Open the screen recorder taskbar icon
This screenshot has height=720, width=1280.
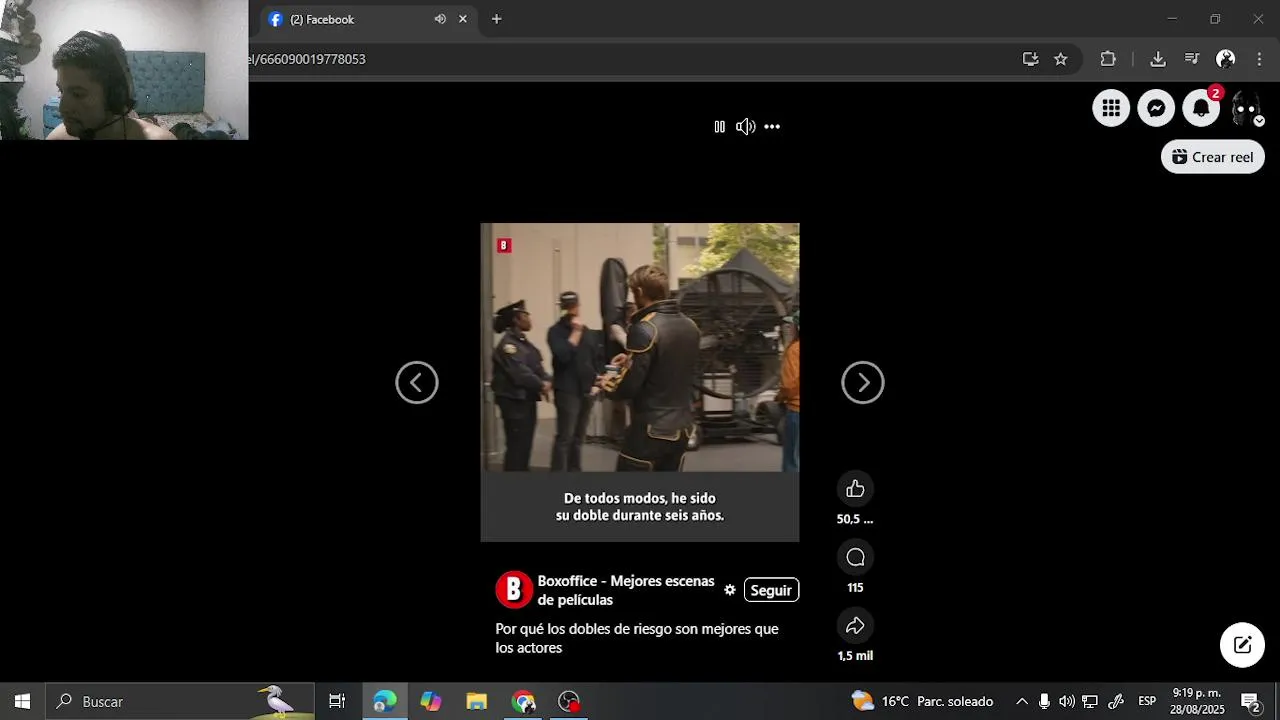click(569, 701)
